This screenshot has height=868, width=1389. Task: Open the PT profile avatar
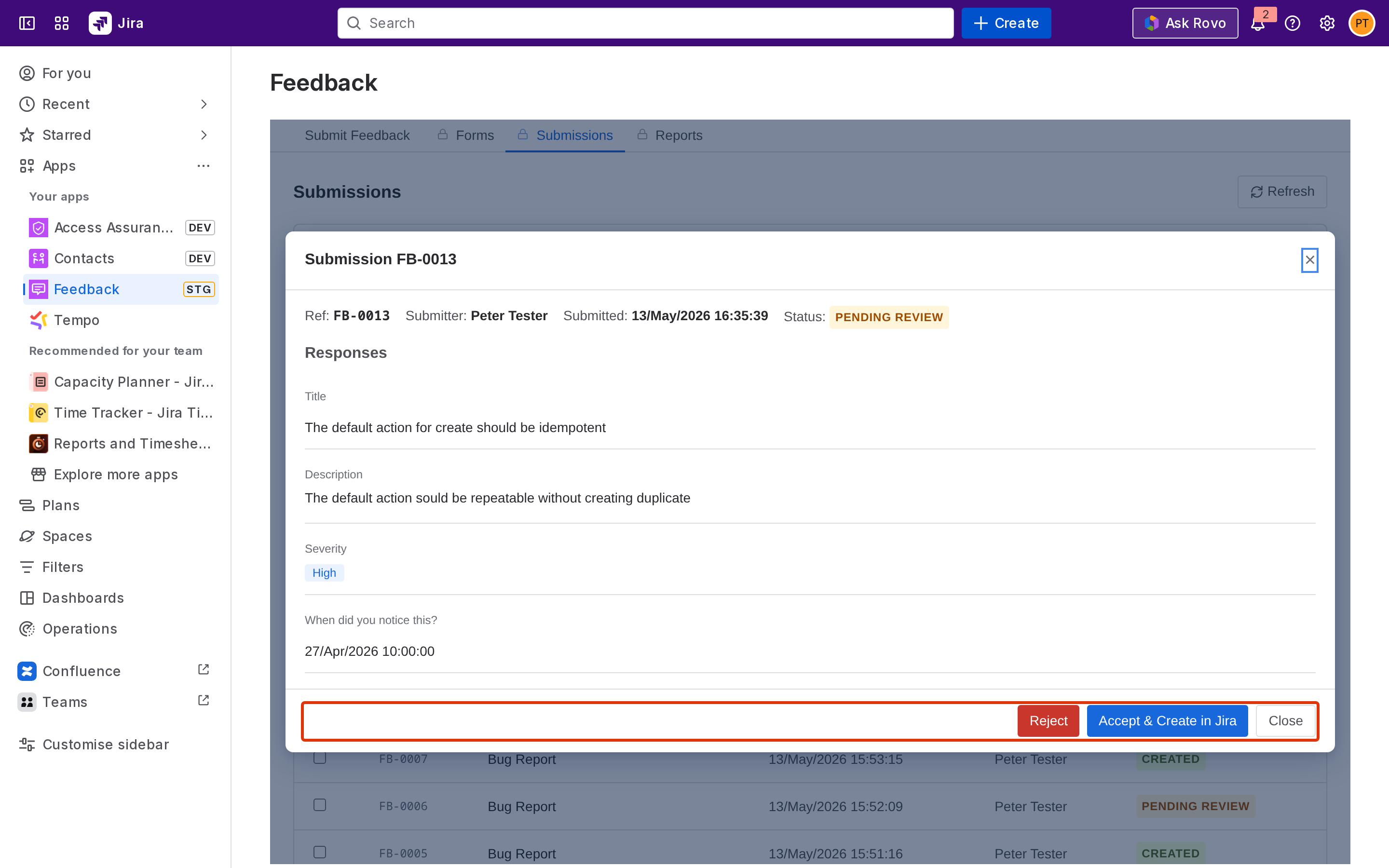pyautogui.click(x=1362, y=23)
